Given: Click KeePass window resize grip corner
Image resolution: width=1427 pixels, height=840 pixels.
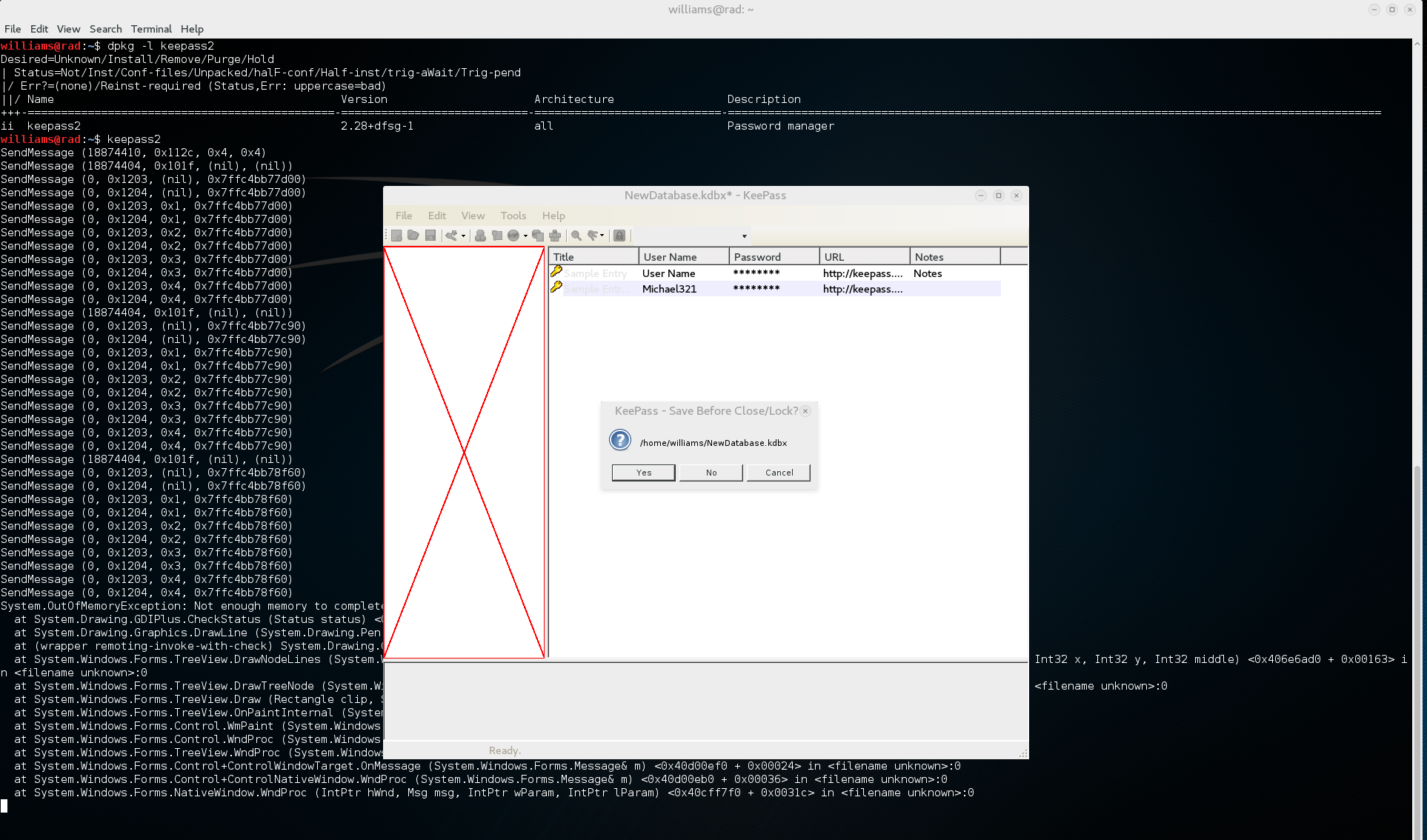Looking at the screenshot, I should [1023, 753].
